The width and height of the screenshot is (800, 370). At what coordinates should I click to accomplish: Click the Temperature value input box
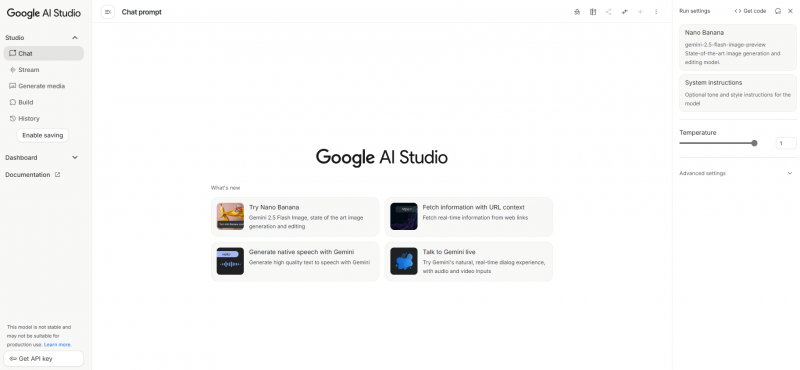(786, 143)
